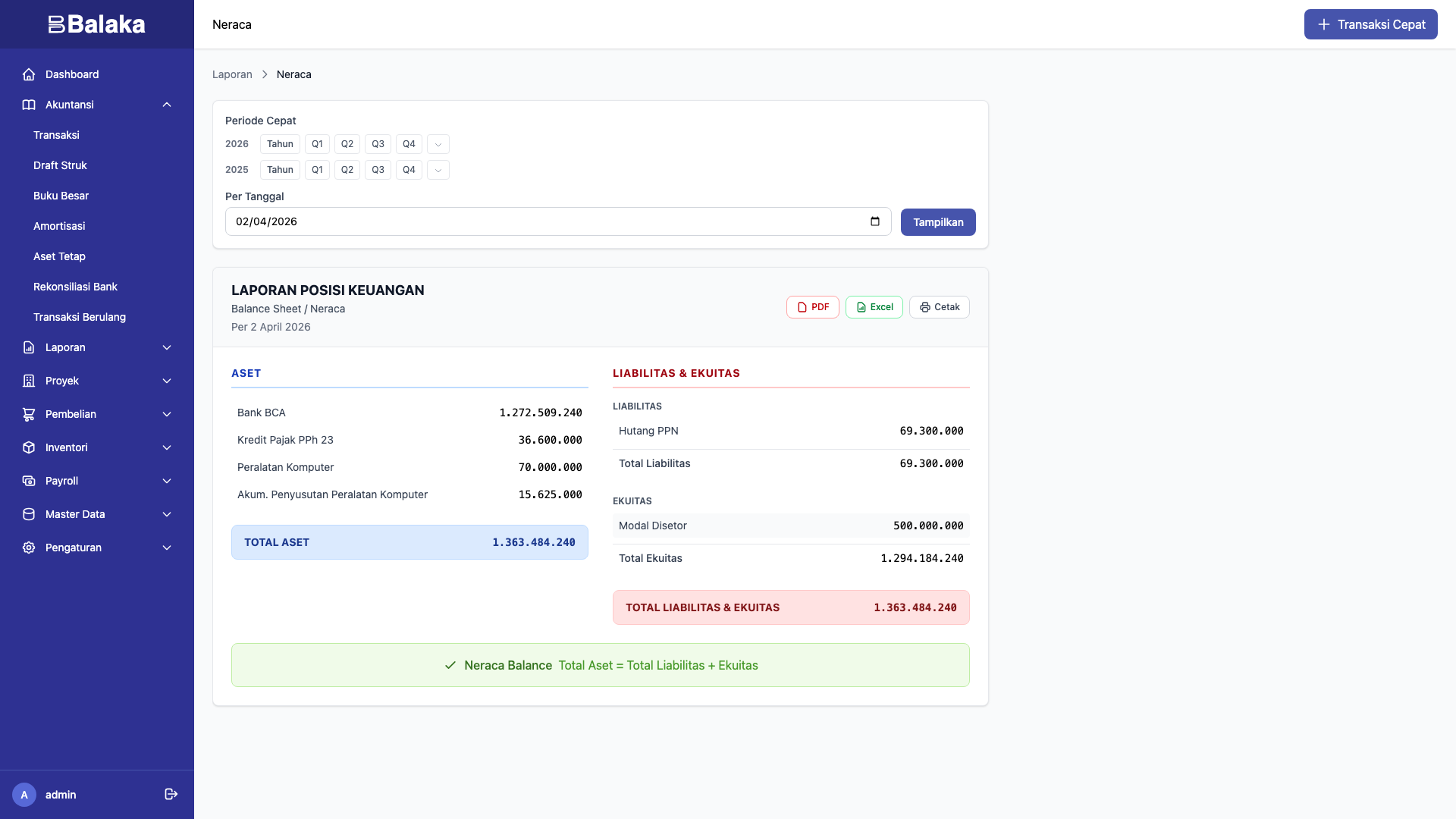The width and height of the screenshot is (1456, 819).
Task: Click the logout icon beside admin
Action: coord(171,794)
